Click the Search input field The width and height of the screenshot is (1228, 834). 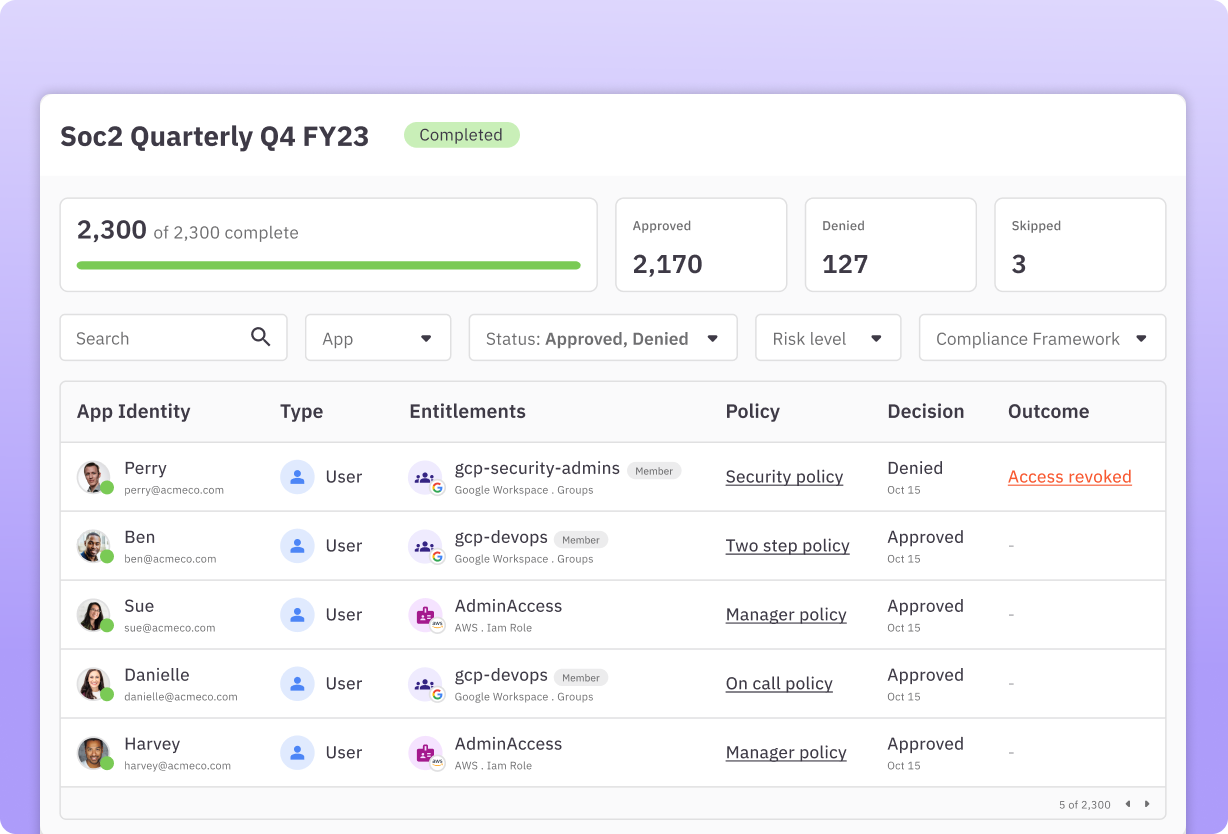(155, 338)
